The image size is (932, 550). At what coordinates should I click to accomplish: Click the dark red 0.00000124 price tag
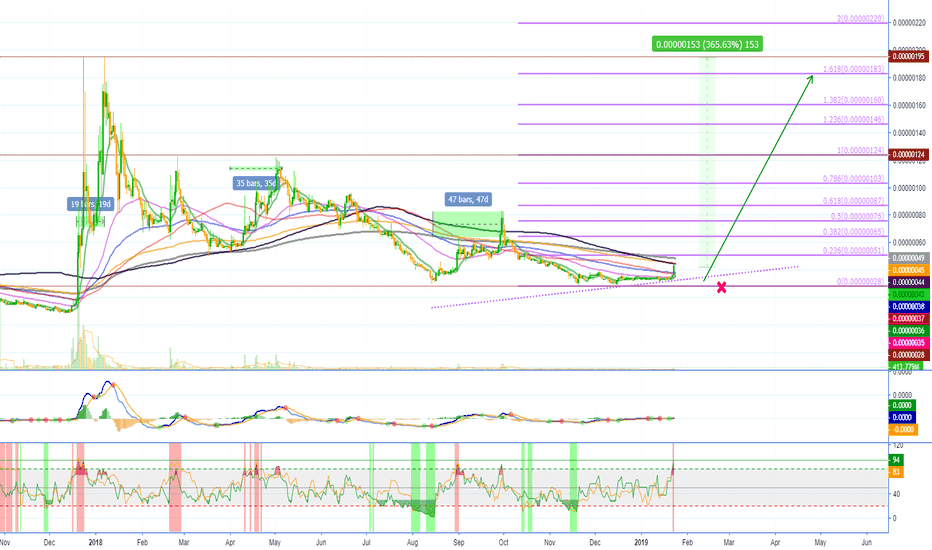pos(908,155)
